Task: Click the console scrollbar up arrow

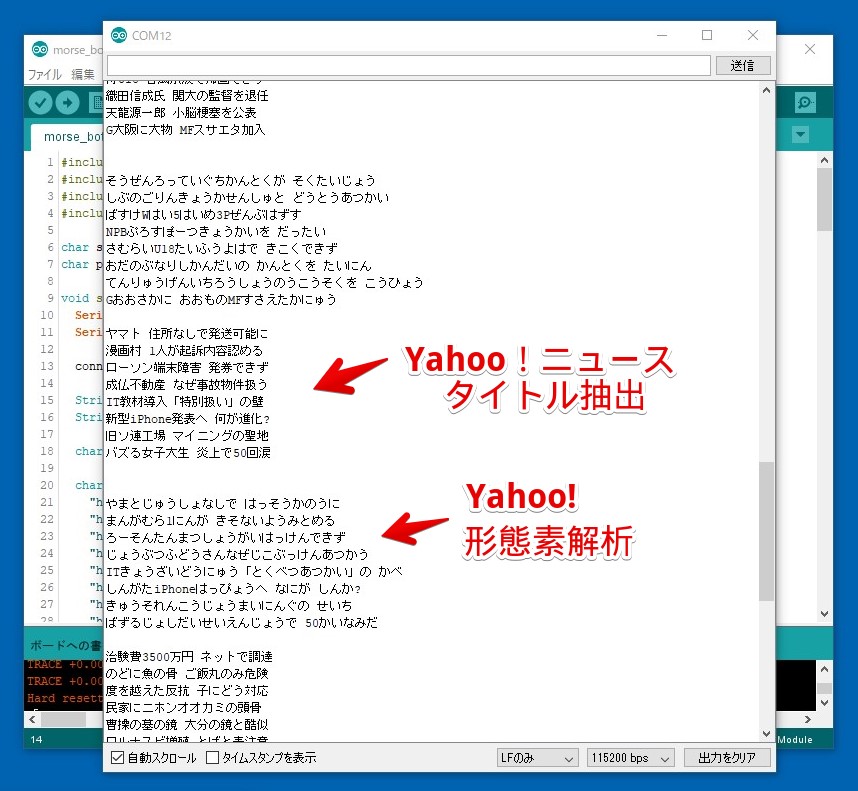Action: [824, 669]
